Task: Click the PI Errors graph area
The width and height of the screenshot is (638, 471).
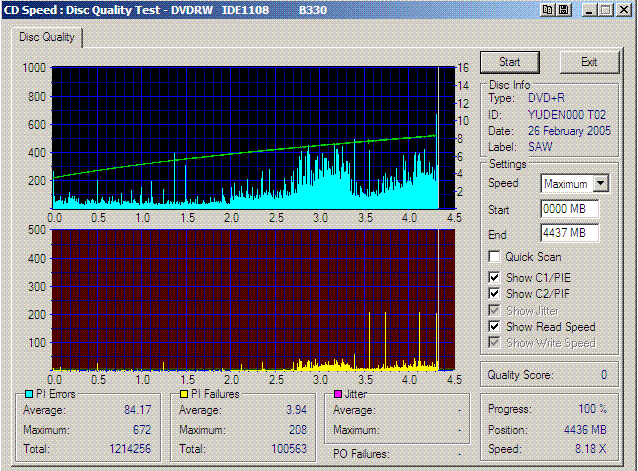Action: coord(253,138)
